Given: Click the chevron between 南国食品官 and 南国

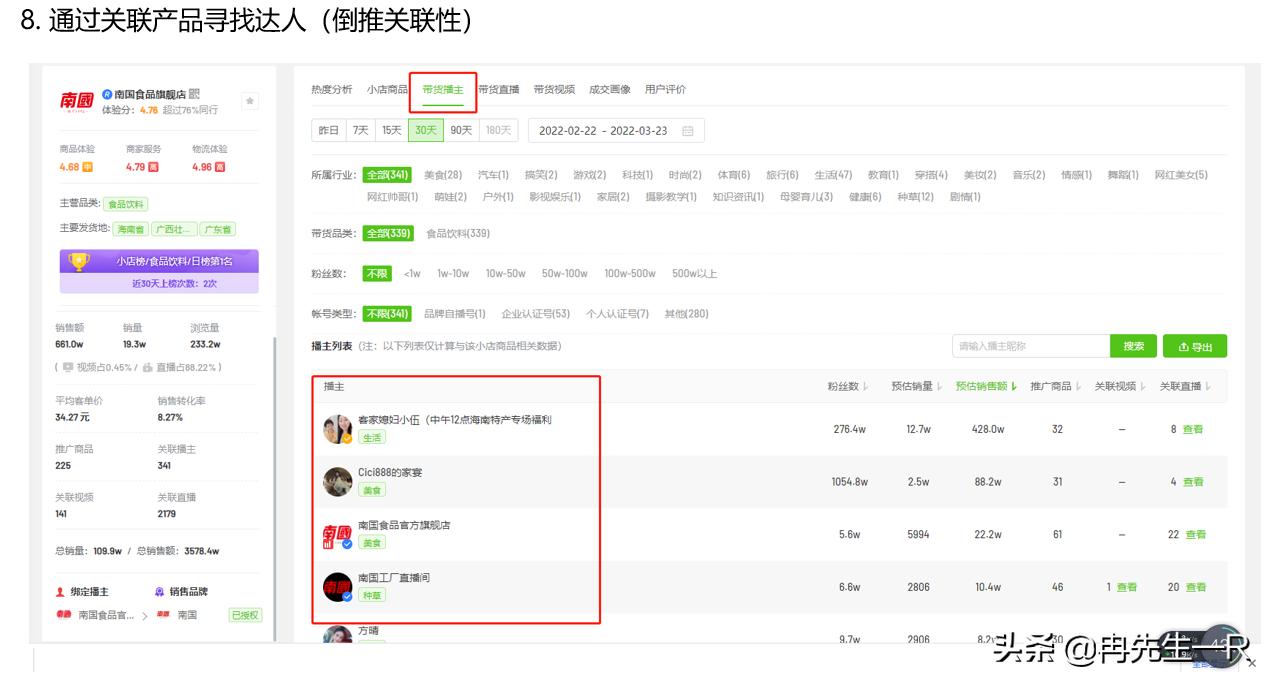Looking at the screenshot, I should (143, 613).
